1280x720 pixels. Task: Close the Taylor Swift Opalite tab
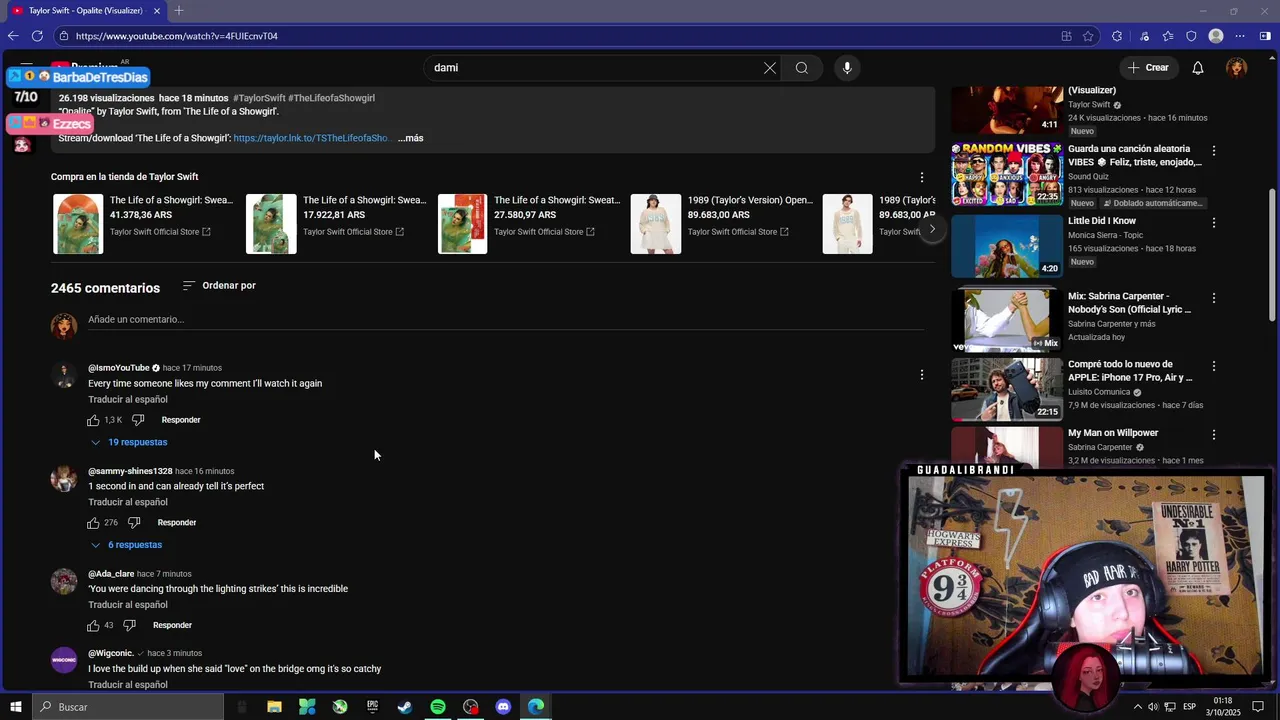[x=157, y=11]
